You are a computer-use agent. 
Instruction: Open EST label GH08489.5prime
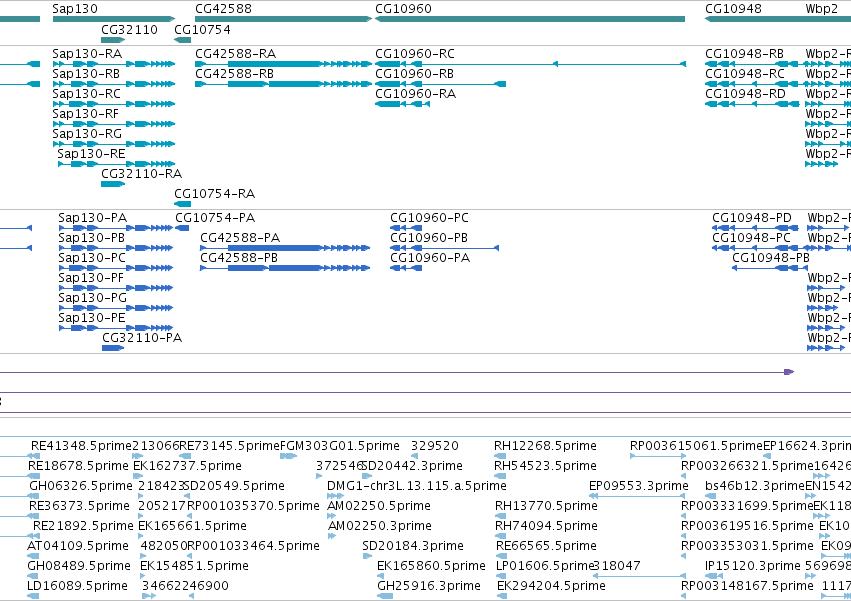(x=79, y=566)
